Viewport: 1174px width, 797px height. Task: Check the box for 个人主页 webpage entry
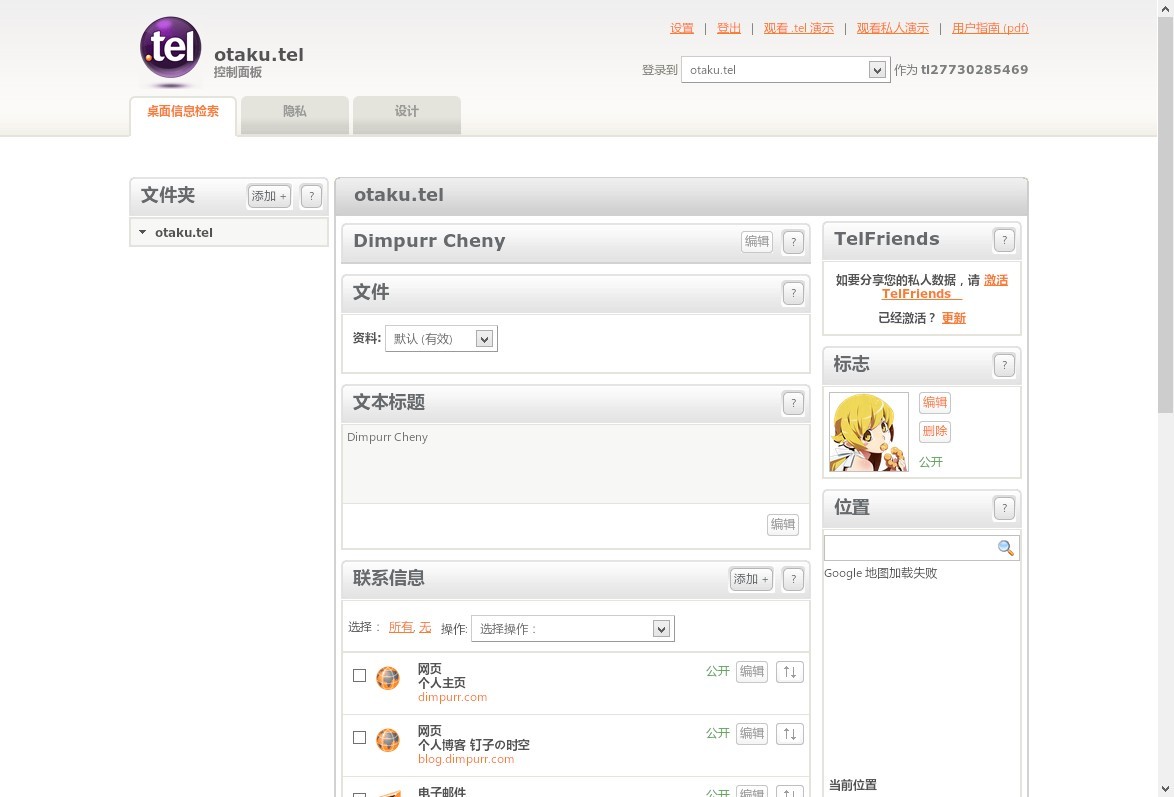coord(360,676)
